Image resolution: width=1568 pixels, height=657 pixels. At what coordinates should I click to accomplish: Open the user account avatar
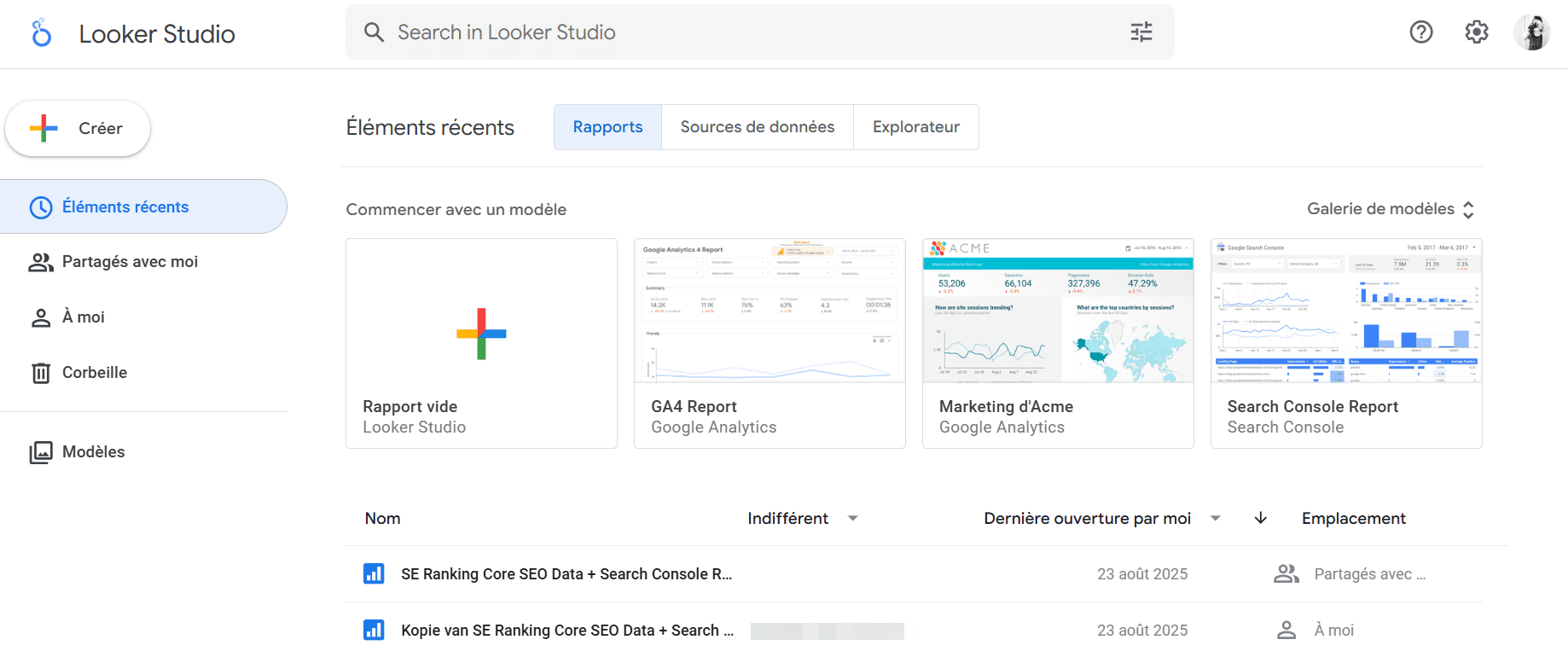tap(1532, 32)
